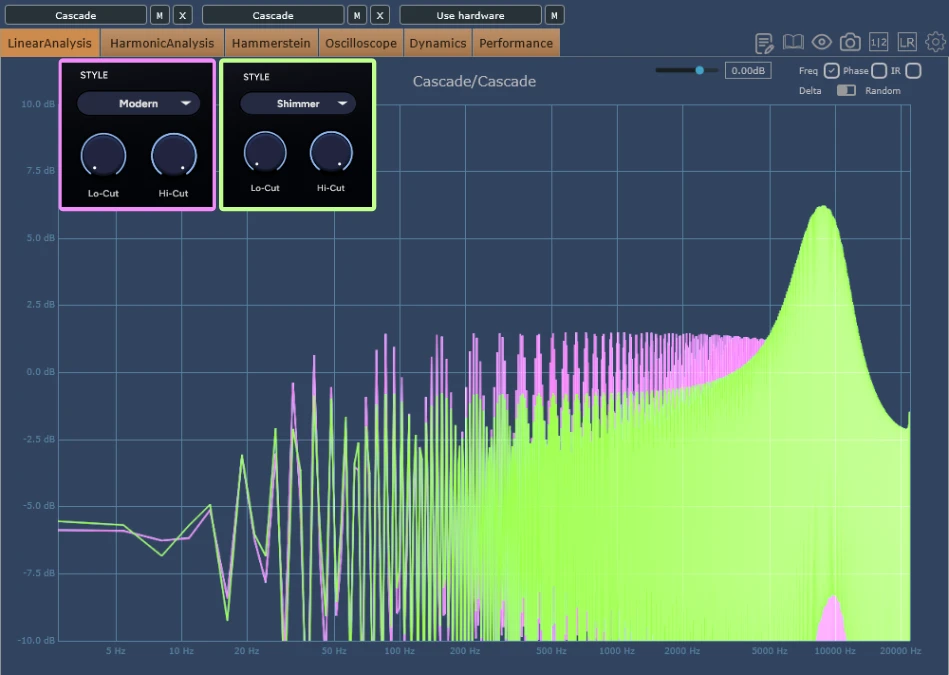Switch to the Oscilloscope tab
Screen dimensions: 949x675
pos(360,43)
